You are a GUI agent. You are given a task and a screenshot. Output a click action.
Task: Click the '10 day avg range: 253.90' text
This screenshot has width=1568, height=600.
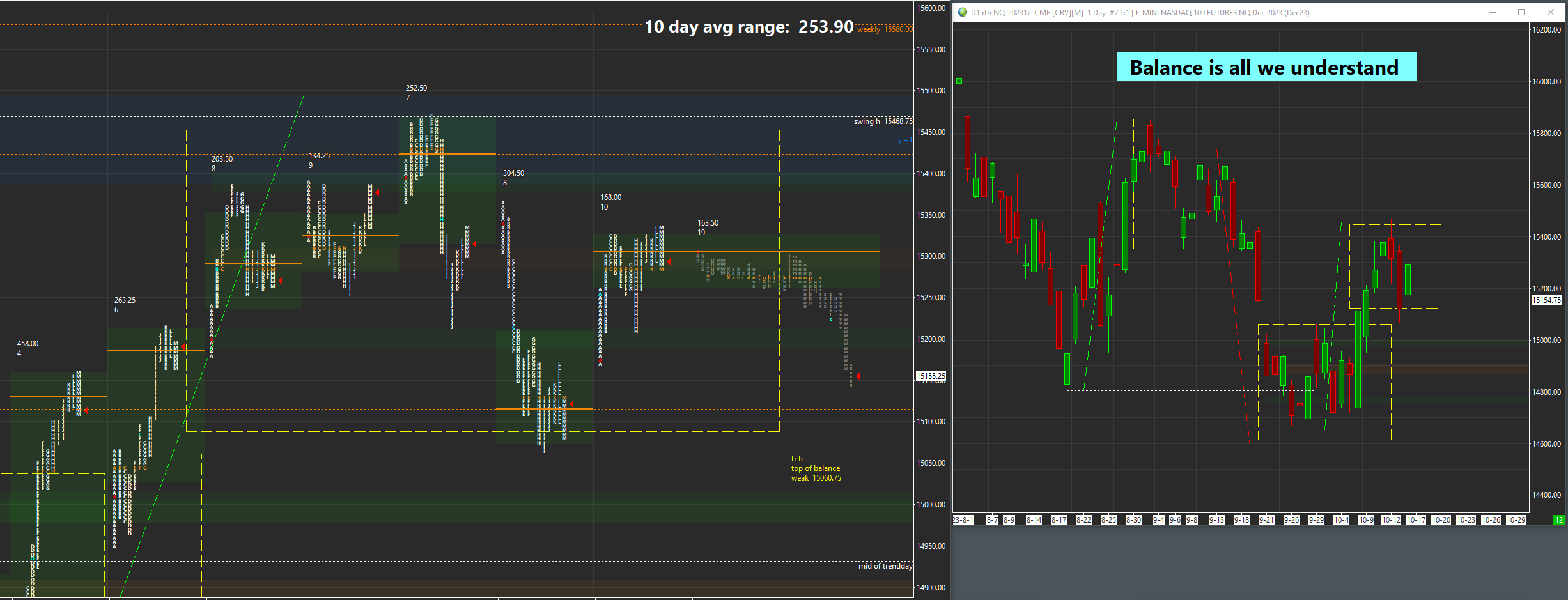[749, 27]
